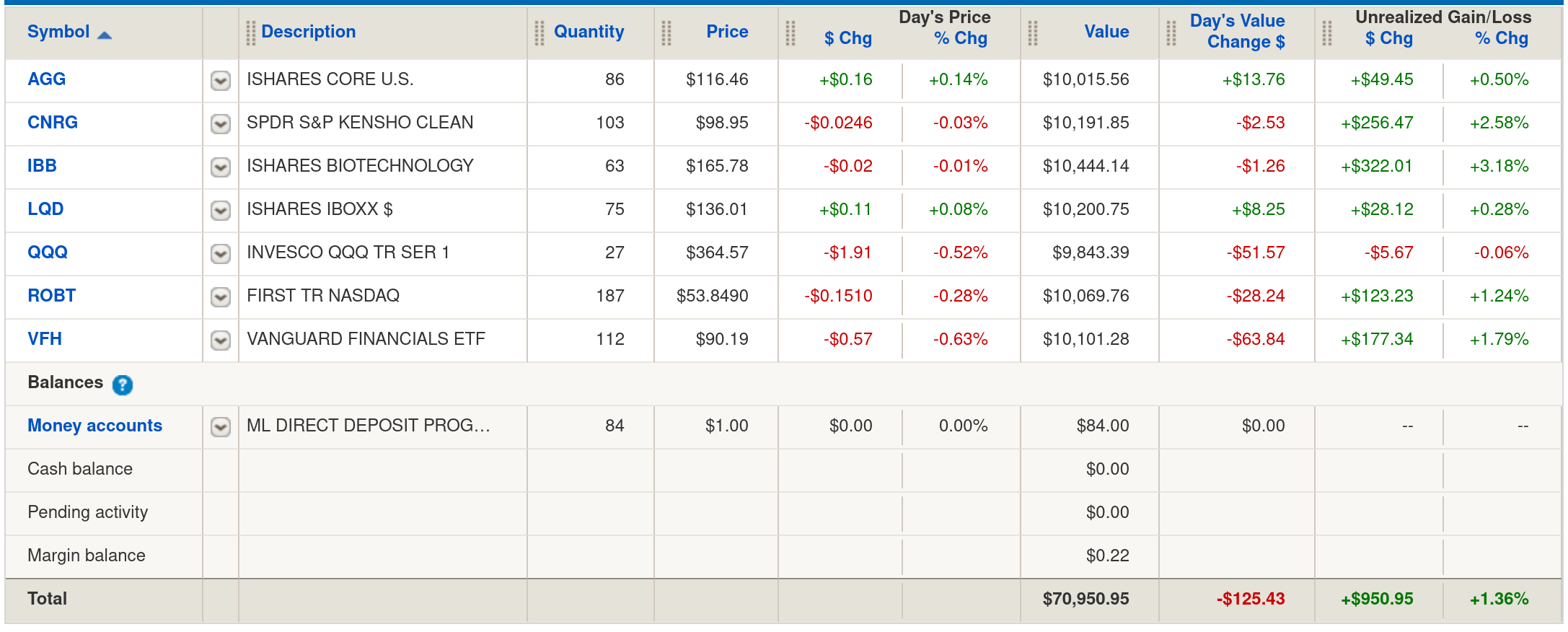This screenshot has width=1568, height=632.
Task: Sort by Description column header
Action: click(x=308, y=32)
